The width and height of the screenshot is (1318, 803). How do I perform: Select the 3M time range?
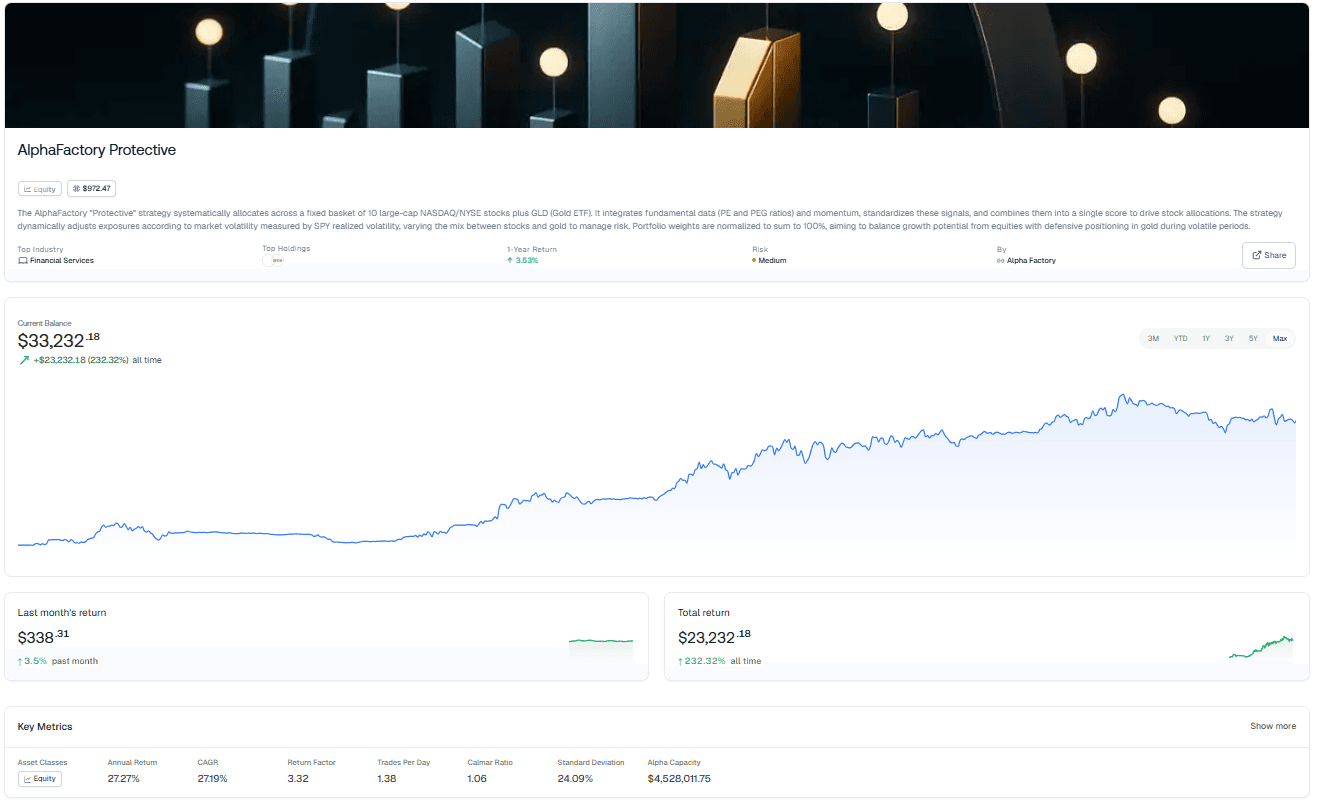(1153, 339)
